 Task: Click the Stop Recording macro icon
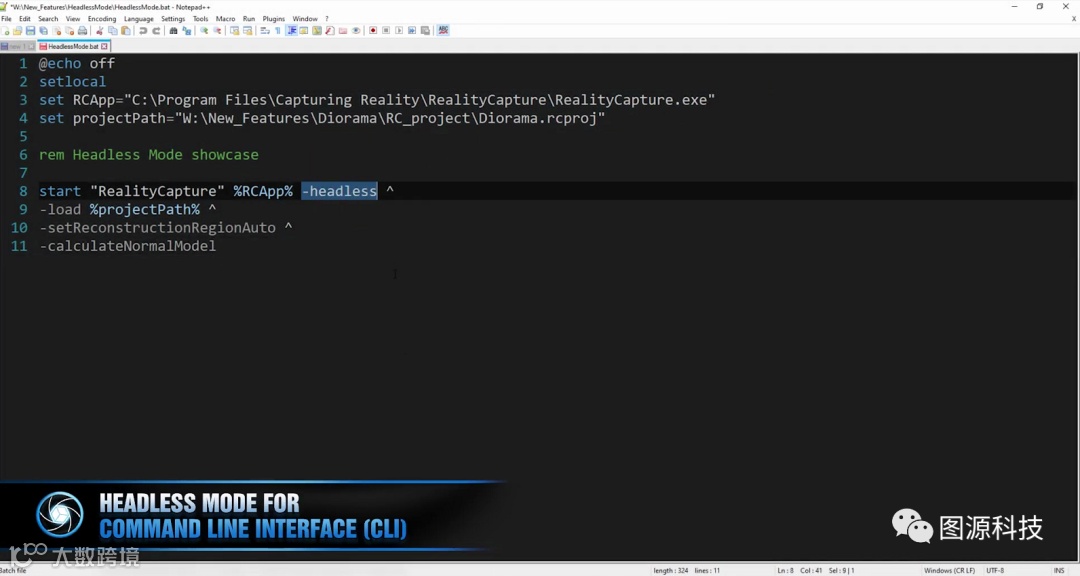tap(386, 30)
